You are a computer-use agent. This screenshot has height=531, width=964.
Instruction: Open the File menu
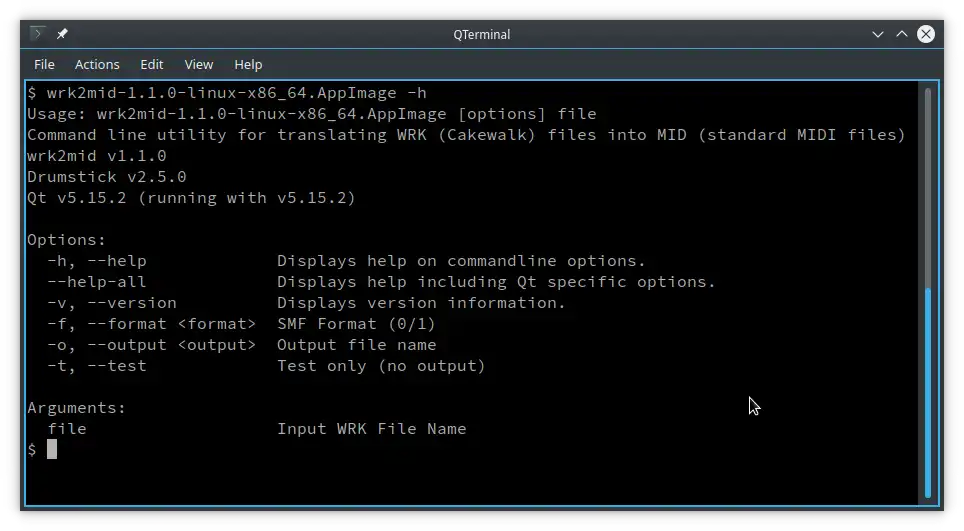tap(44, 64)
